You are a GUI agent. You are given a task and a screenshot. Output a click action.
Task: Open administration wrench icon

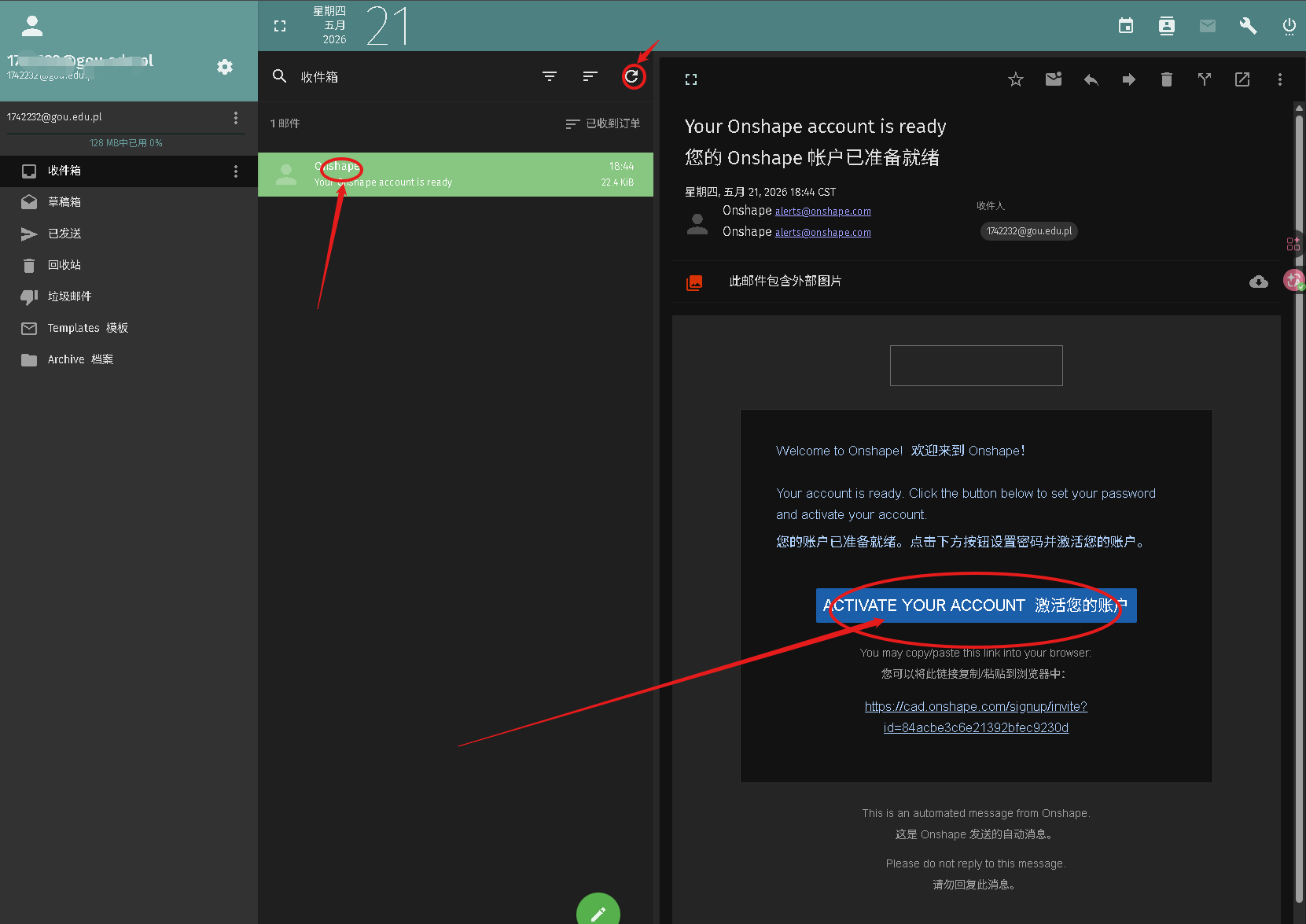[1249, 26]
